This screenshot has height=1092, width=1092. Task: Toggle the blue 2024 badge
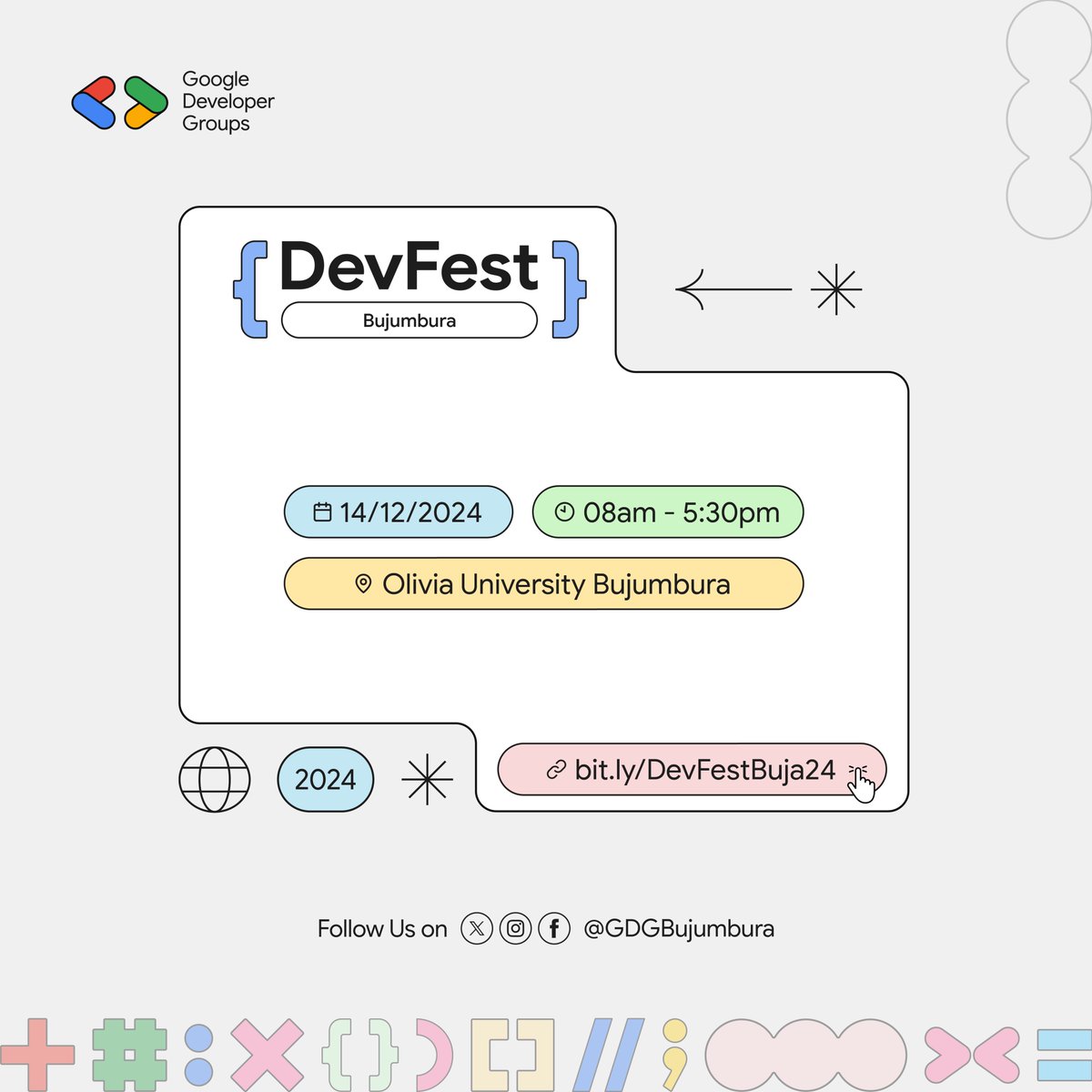click(326, 779)
